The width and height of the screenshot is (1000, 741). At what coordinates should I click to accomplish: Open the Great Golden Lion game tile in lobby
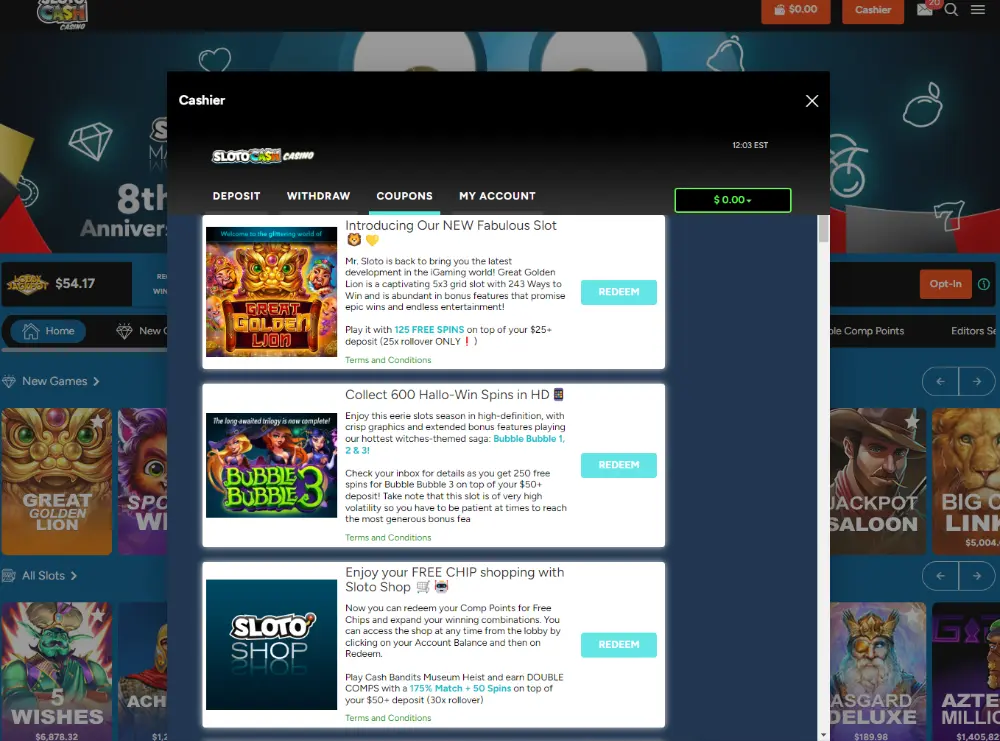(57, 481)
